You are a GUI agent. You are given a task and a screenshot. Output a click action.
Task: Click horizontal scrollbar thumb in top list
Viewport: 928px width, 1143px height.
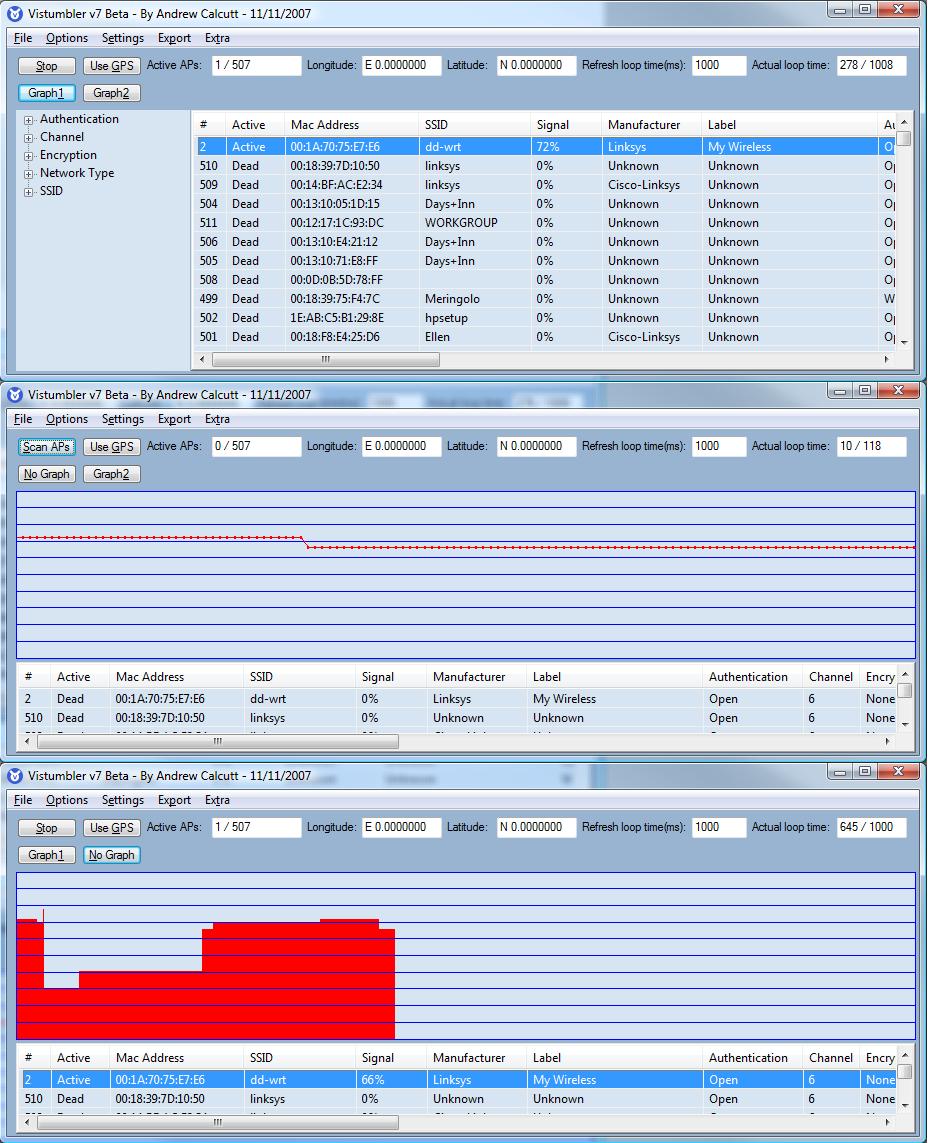(x=326, y=359)
